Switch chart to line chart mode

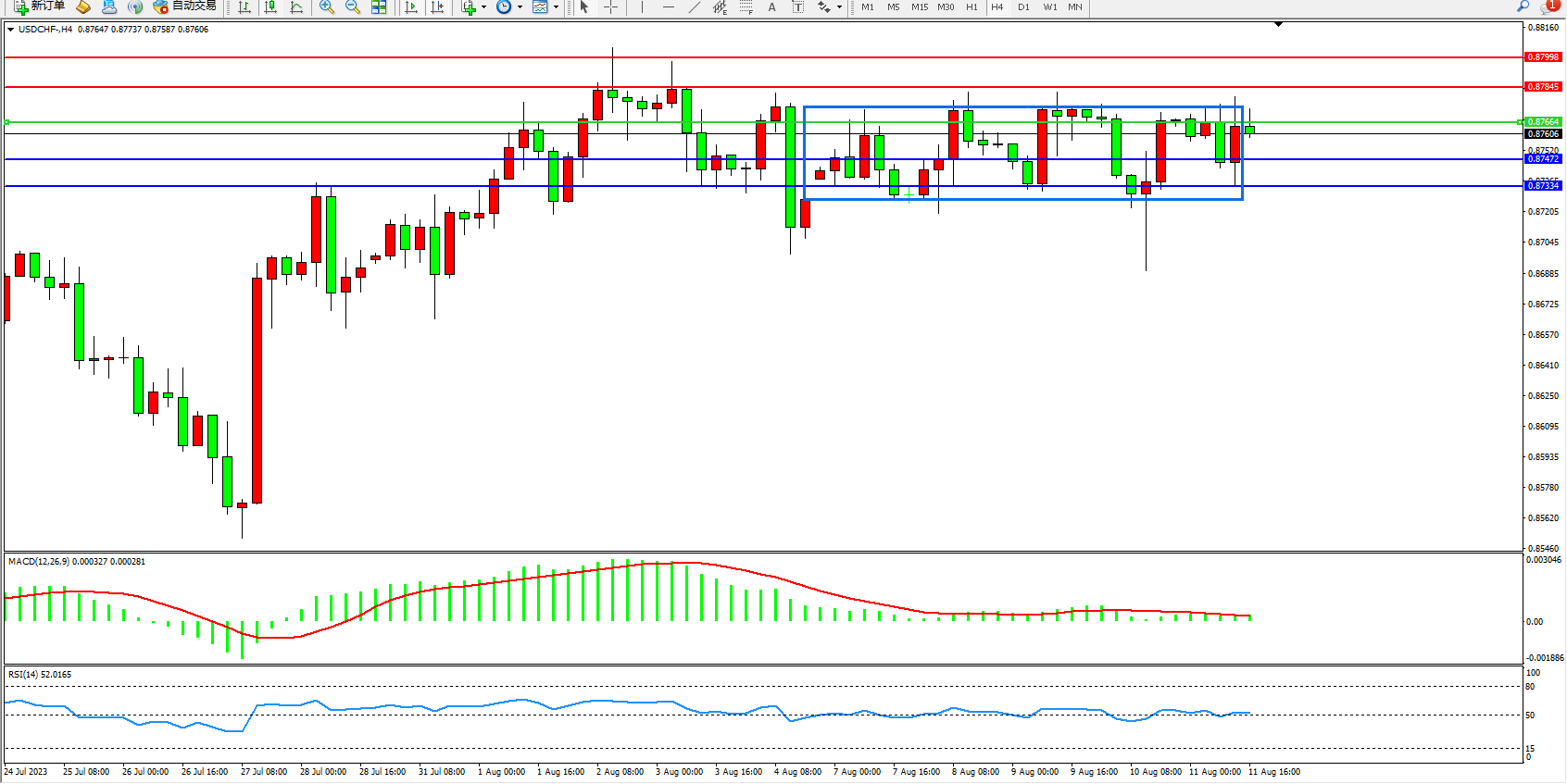[x=296, y=7]
